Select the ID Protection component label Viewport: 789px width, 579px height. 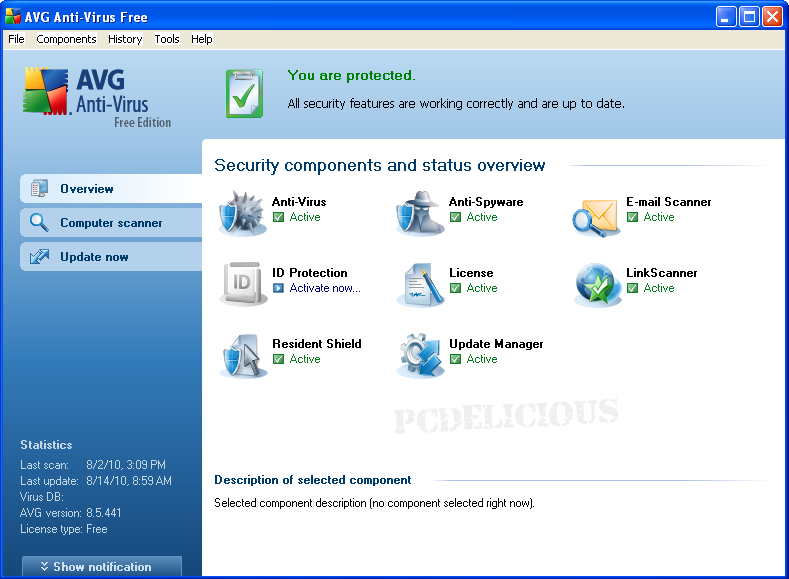click(x=309, y=273)
